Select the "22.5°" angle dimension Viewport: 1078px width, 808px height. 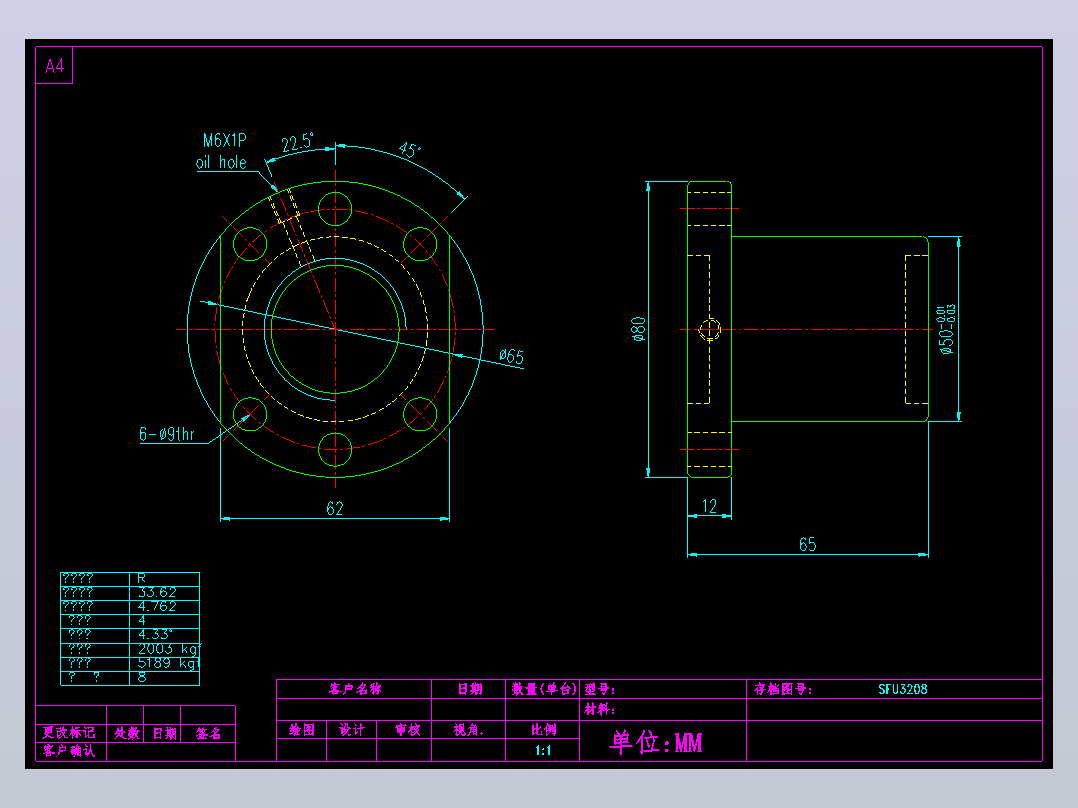pyautogui.click(x=298, y=143)
